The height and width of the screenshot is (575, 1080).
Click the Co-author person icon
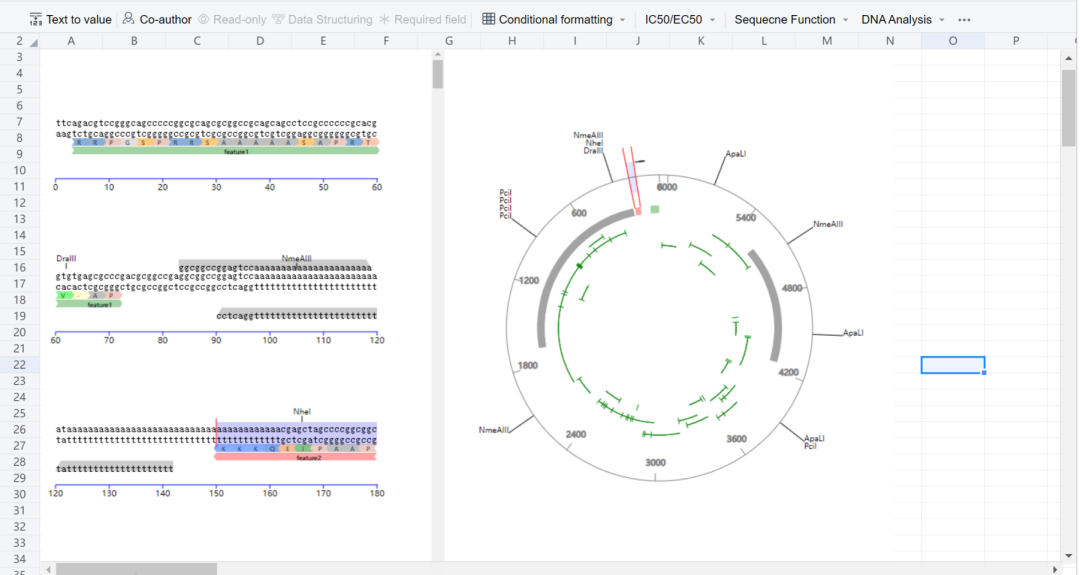pyautogui.click(x=129, y=19)
